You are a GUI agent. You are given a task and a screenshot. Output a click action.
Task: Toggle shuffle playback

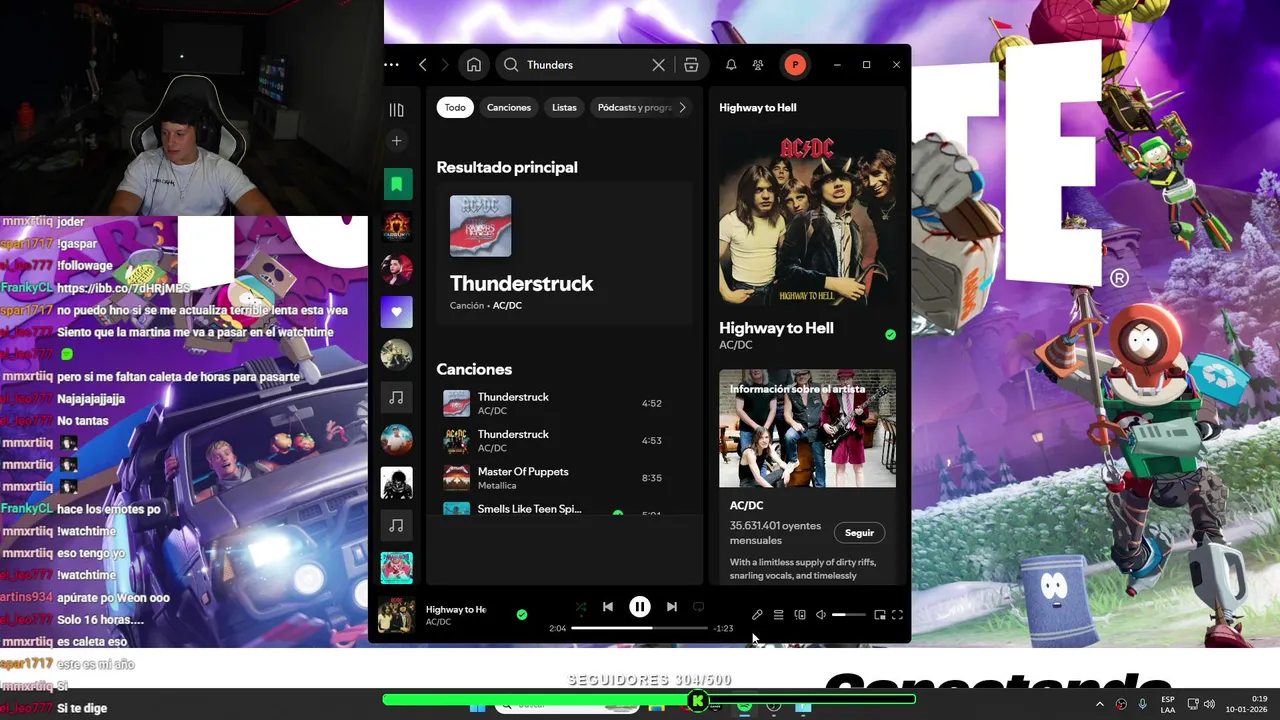pos(581,607)
